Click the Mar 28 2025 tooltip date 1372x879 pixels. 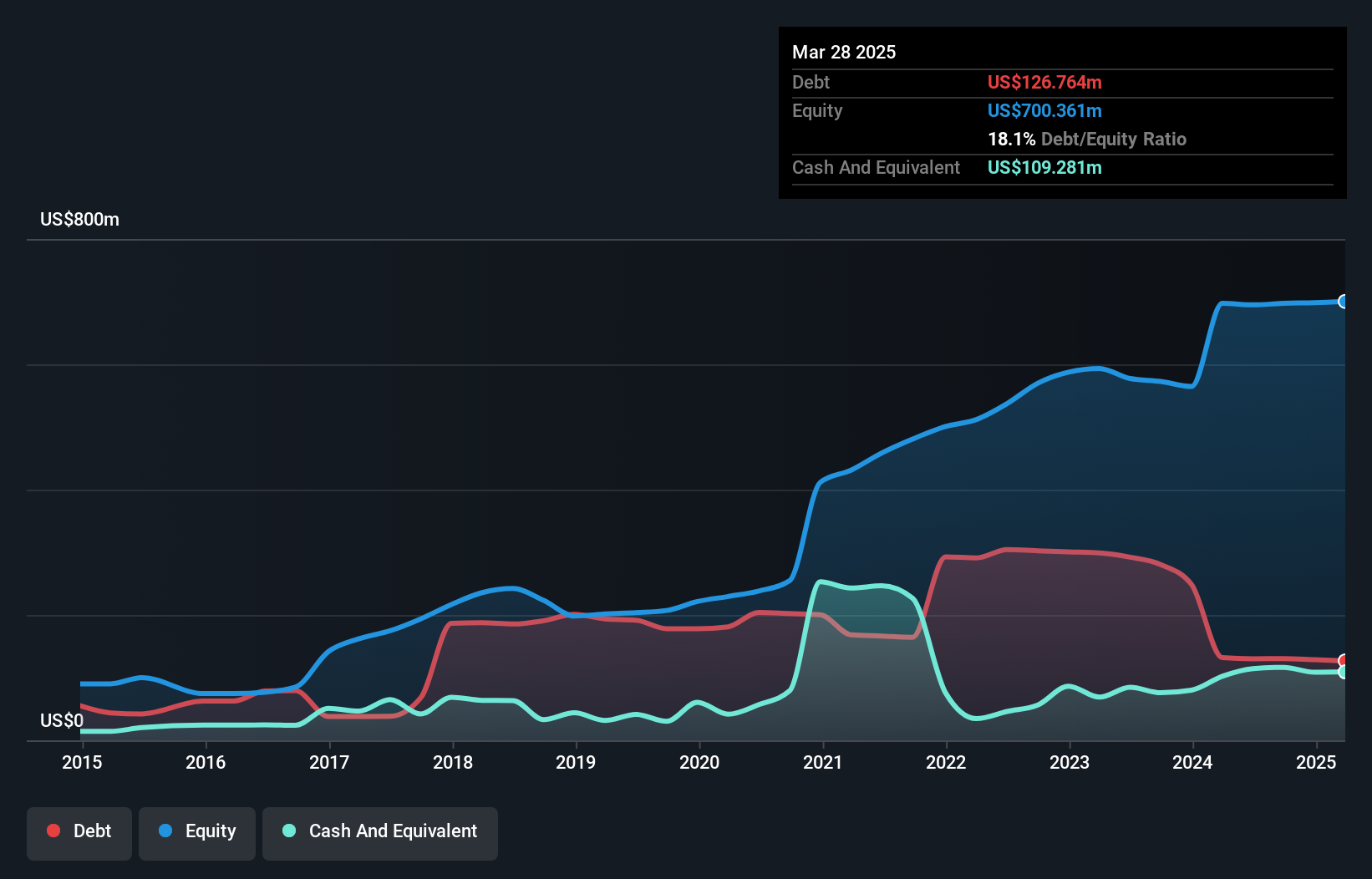(x=844, y=52)
